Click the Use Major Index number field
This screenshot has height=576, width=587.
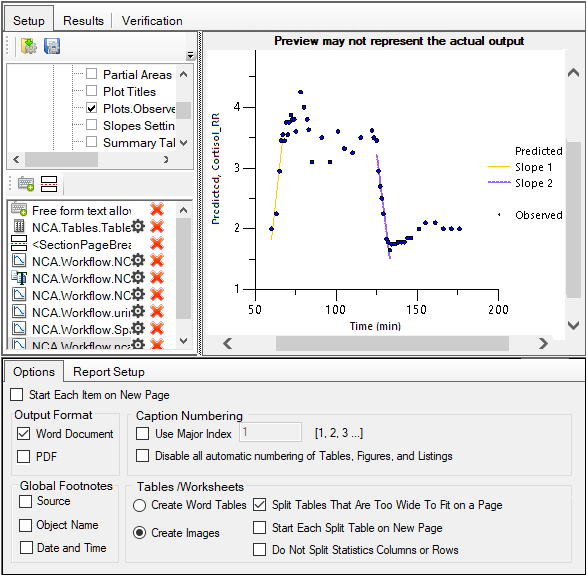[x=270, y=433]
